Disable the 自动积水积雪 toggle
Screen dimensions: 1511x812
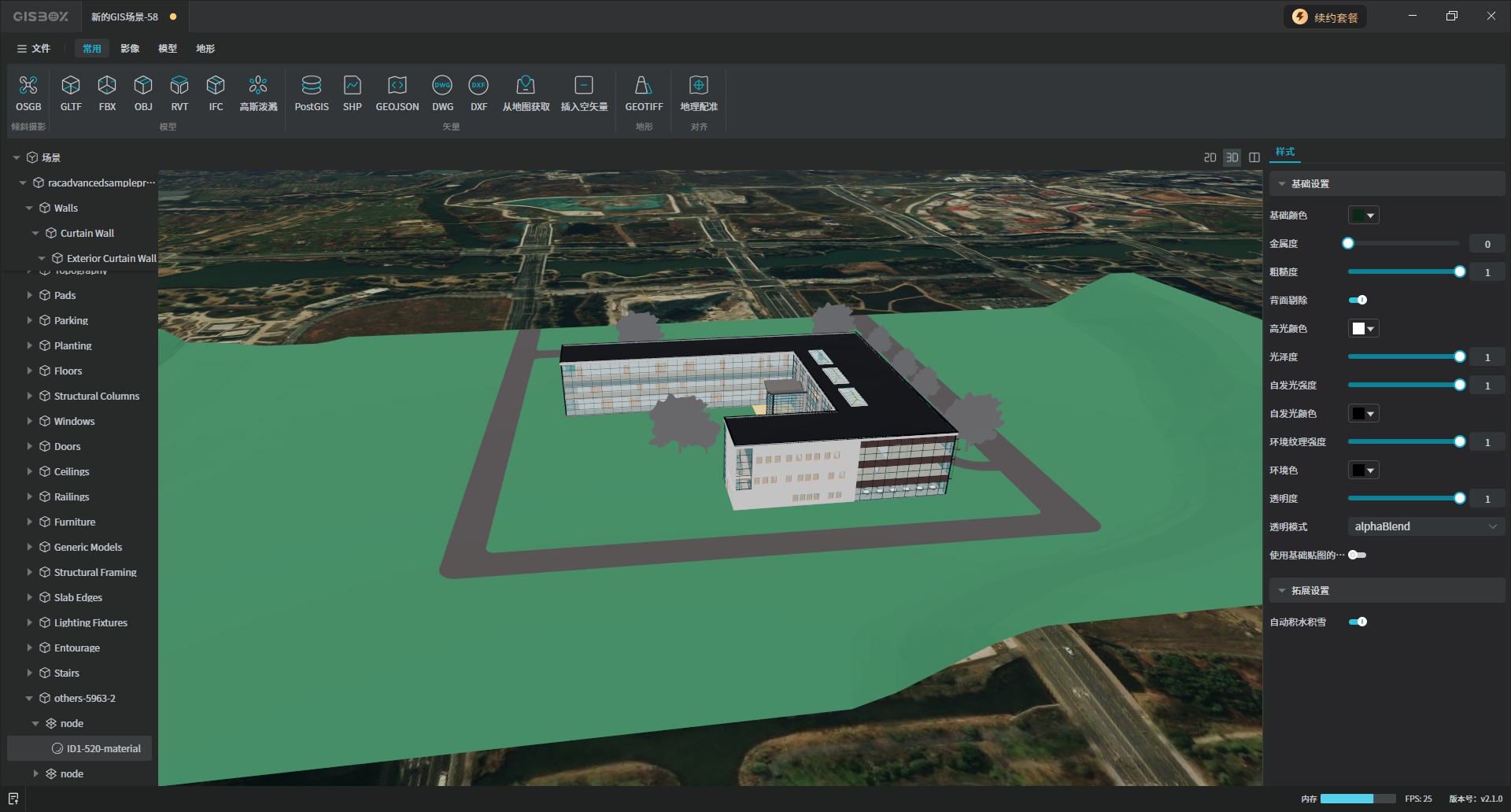click(x=1358, y=622)
